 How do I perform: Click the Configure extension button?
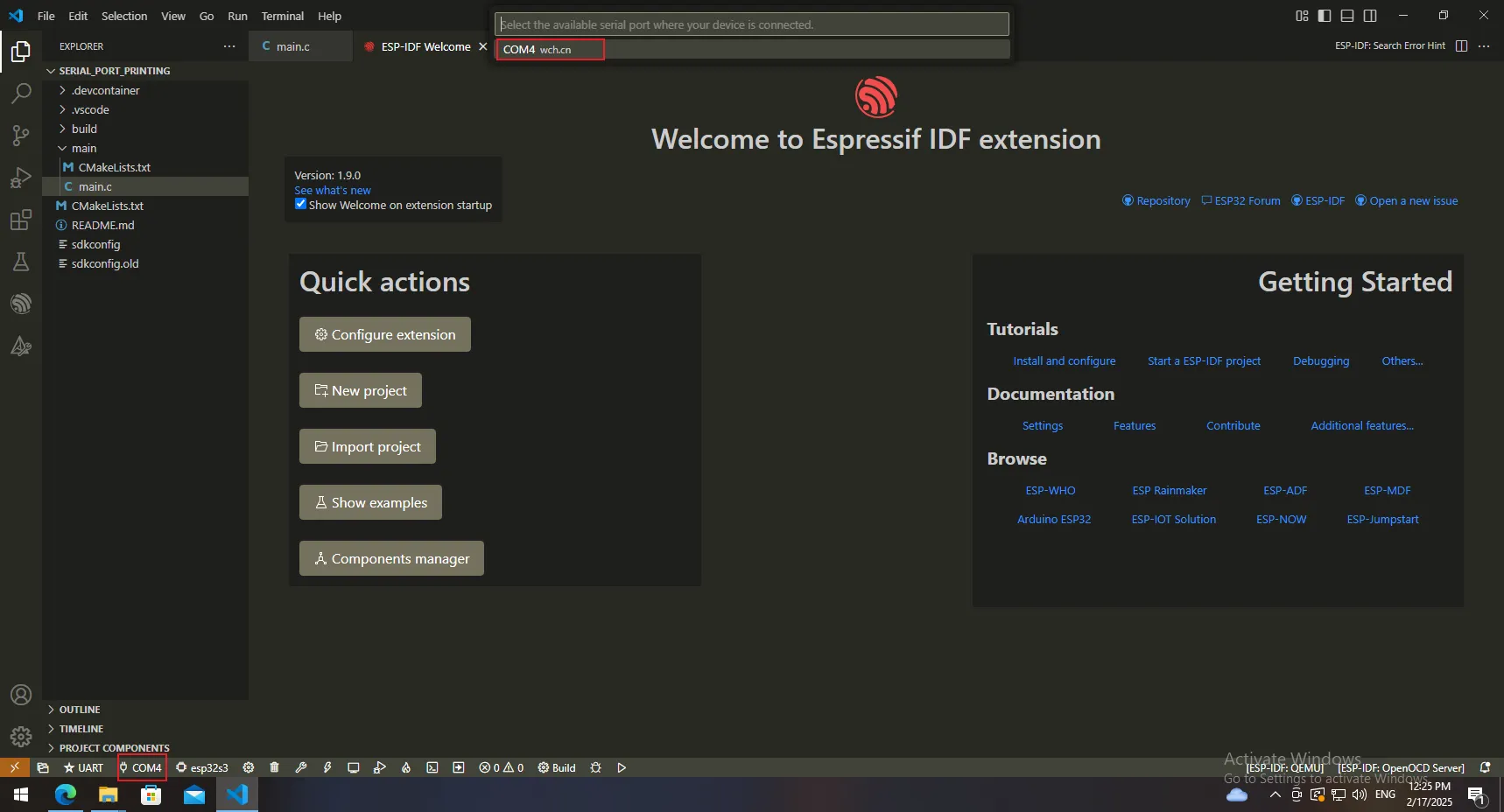pos(385,334)
